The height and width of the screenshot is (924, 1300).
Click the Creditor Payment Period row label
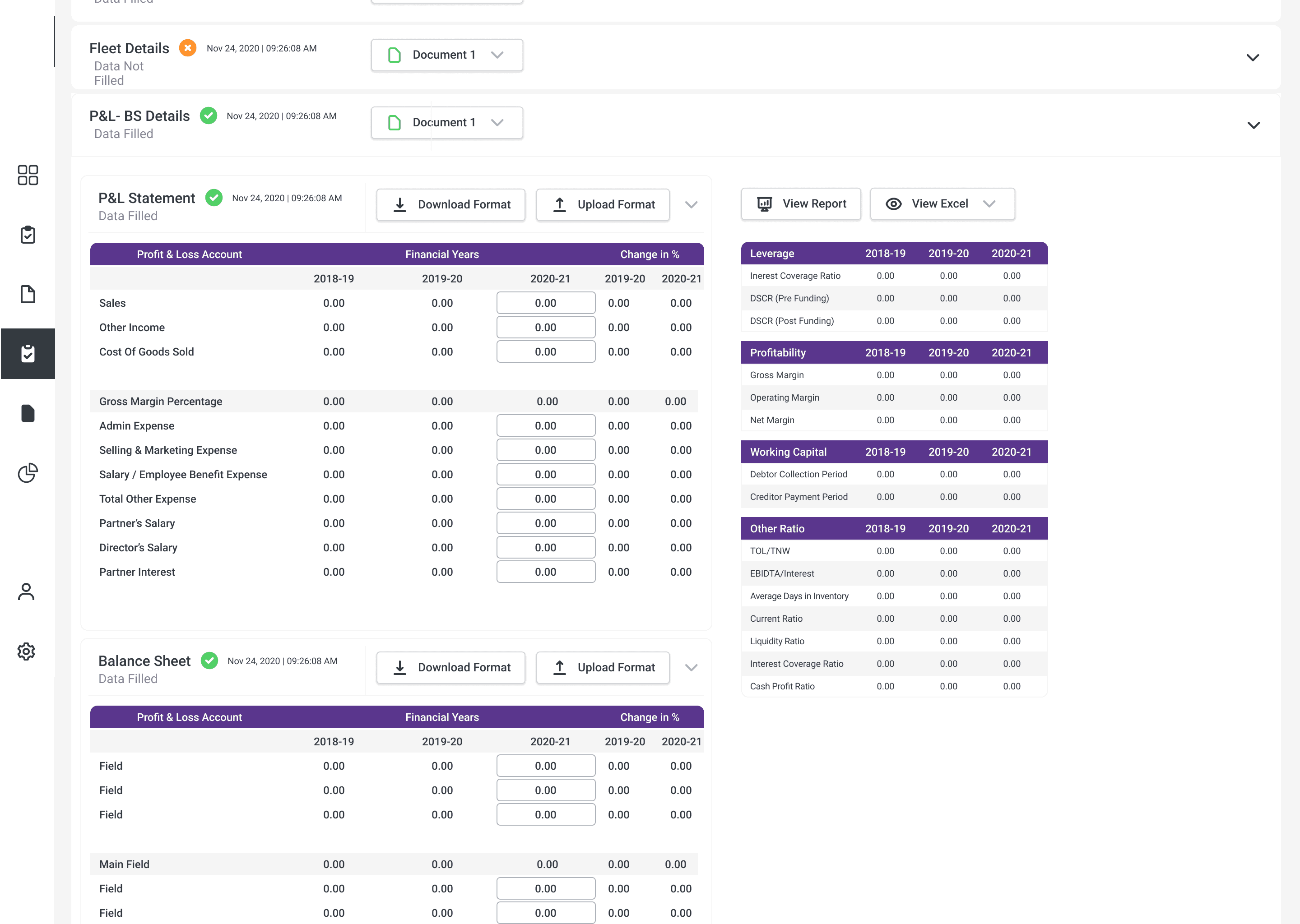tap(799, 497)
